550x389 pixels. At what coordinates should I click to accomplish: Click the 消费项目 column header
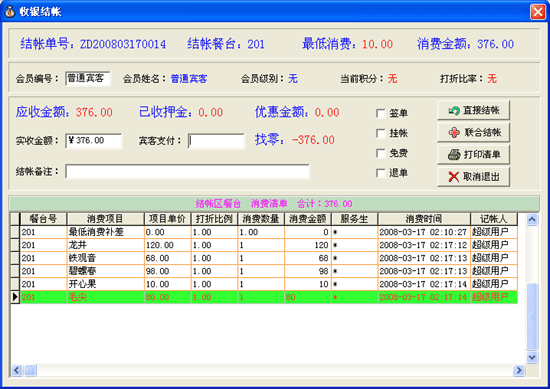(x=105, y=219)
